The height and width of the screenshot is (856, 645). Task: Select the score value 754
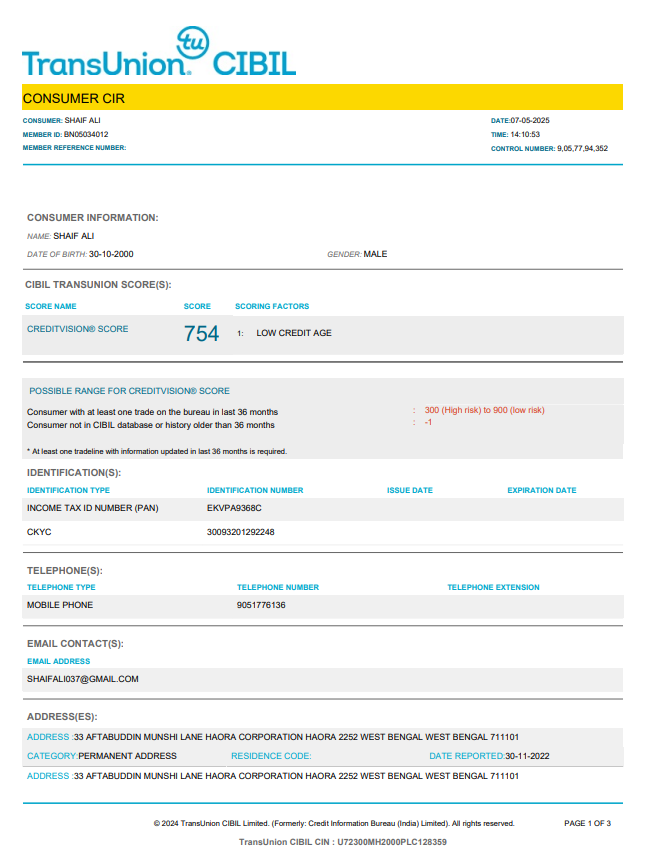201,334
